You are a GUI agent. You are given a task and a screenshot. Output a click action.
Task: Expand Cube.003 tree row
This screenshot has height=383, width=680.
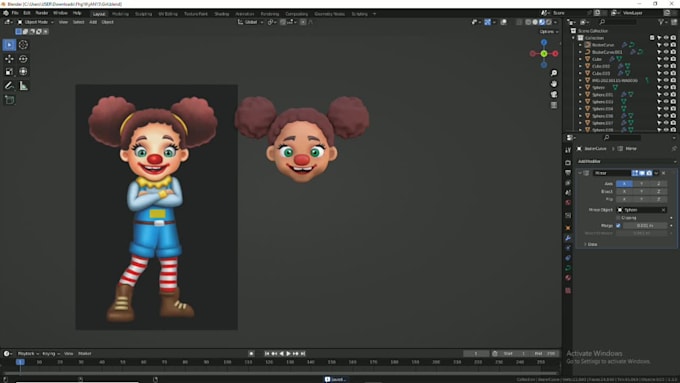point(580,73)
